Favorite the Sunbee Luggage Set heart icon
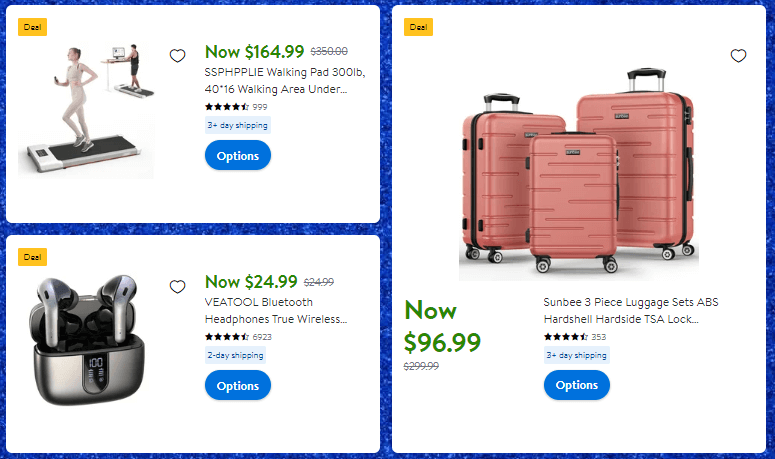This screenshot has width=775, height=459. 738,56
